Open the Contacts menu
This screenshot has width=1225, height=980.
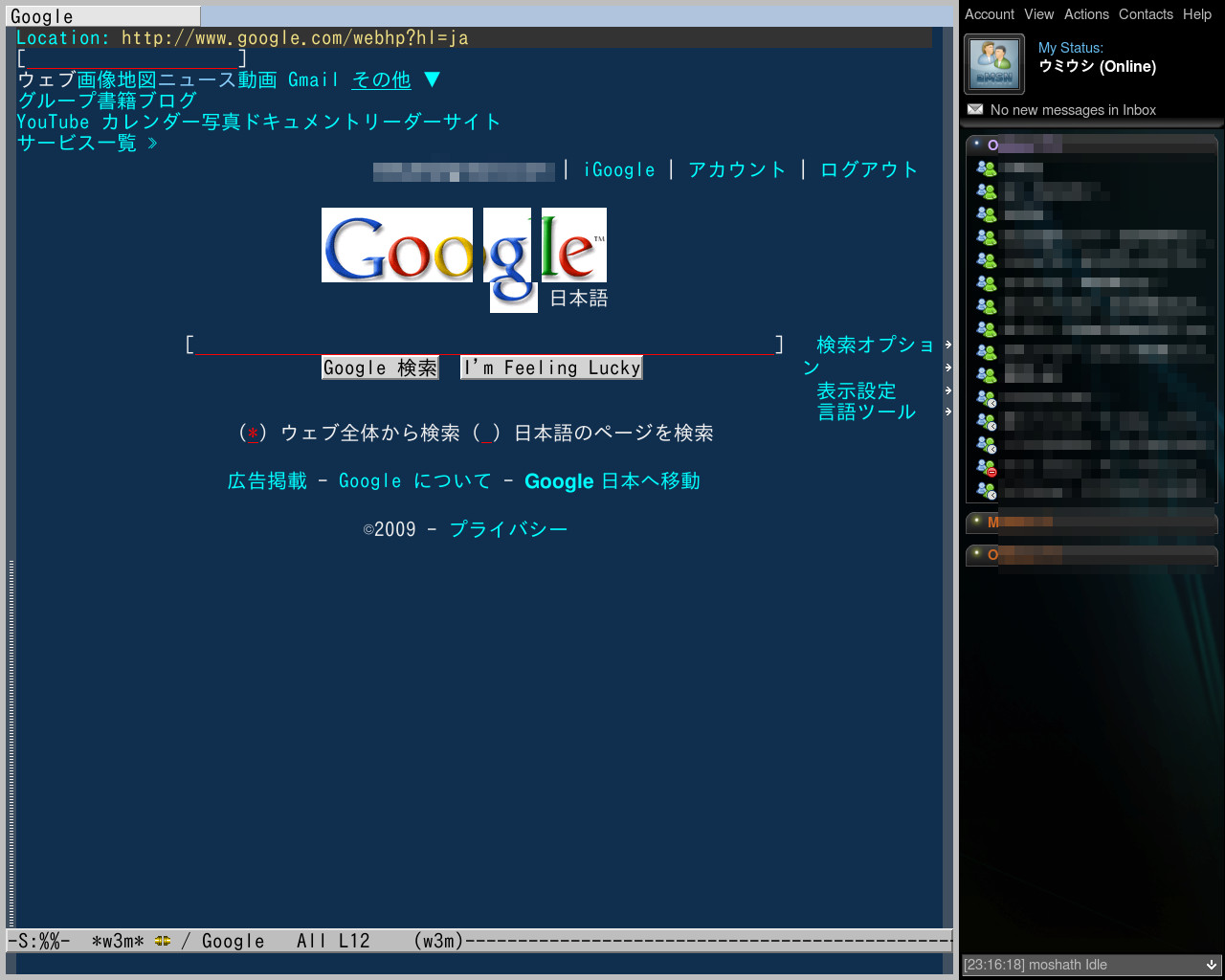pyautogui.click(x=1146, y=14)
